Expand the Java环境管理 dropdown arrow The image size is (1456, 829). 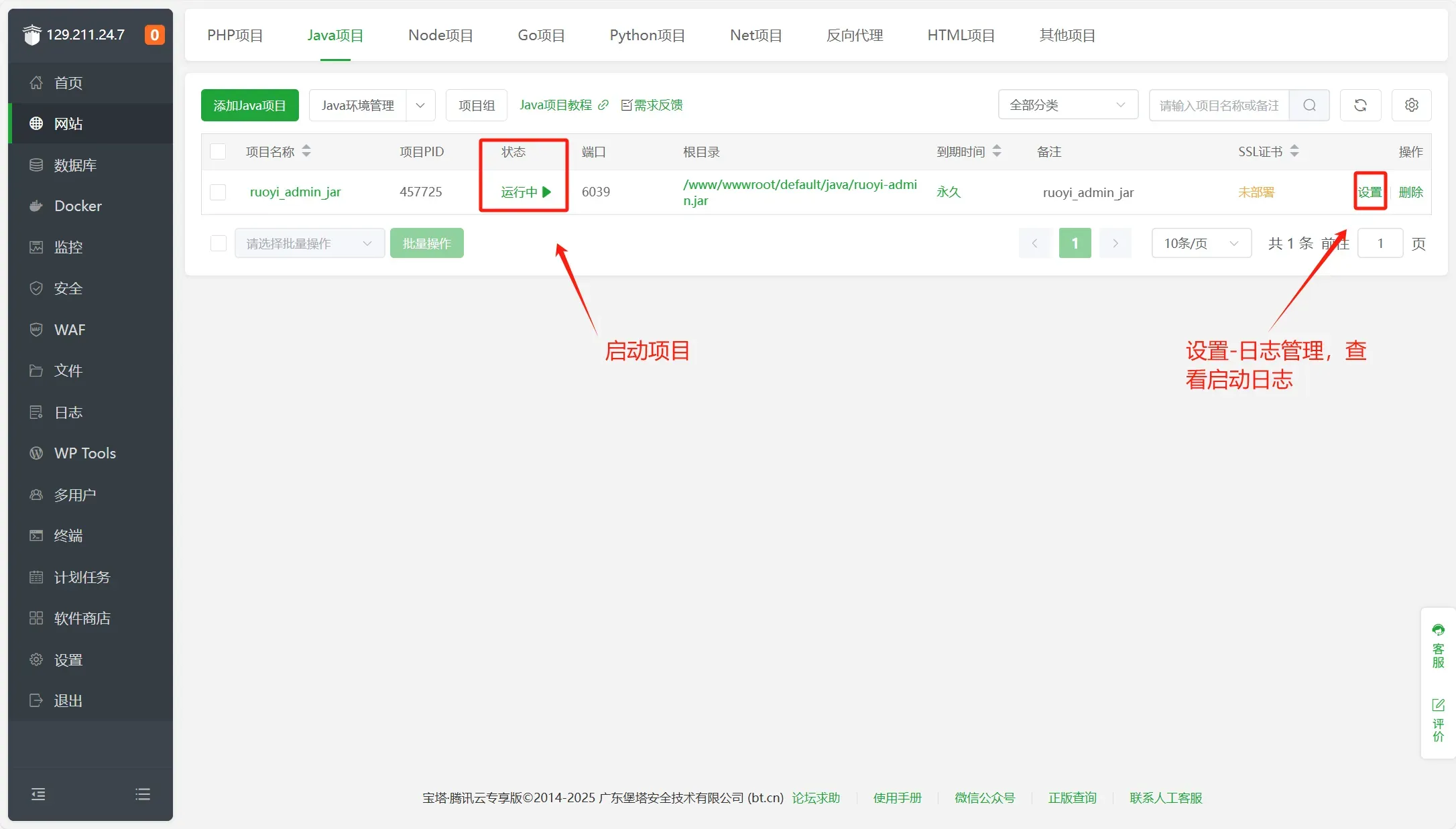(x=420, y=105)
